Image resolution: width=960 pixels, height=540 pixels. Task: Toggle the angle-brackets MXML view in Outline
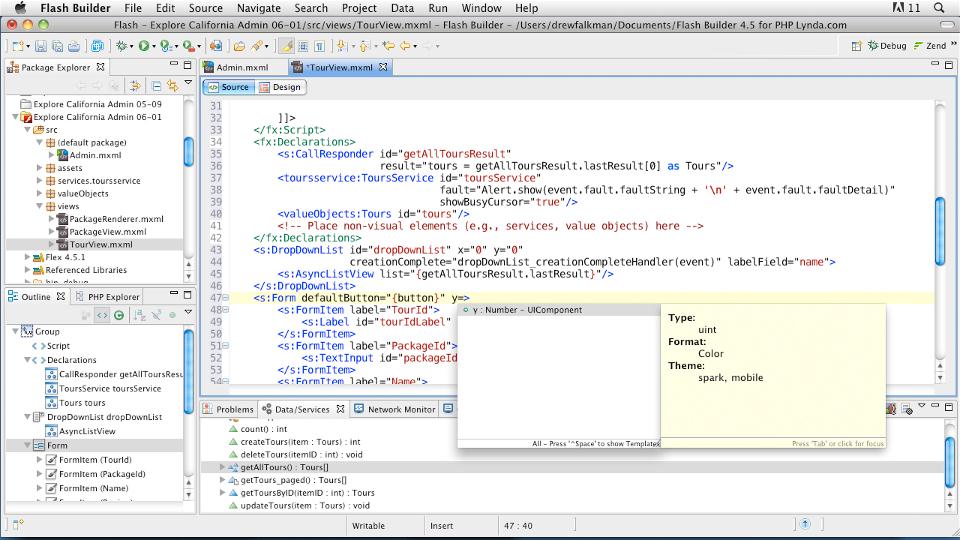[102, 315]
